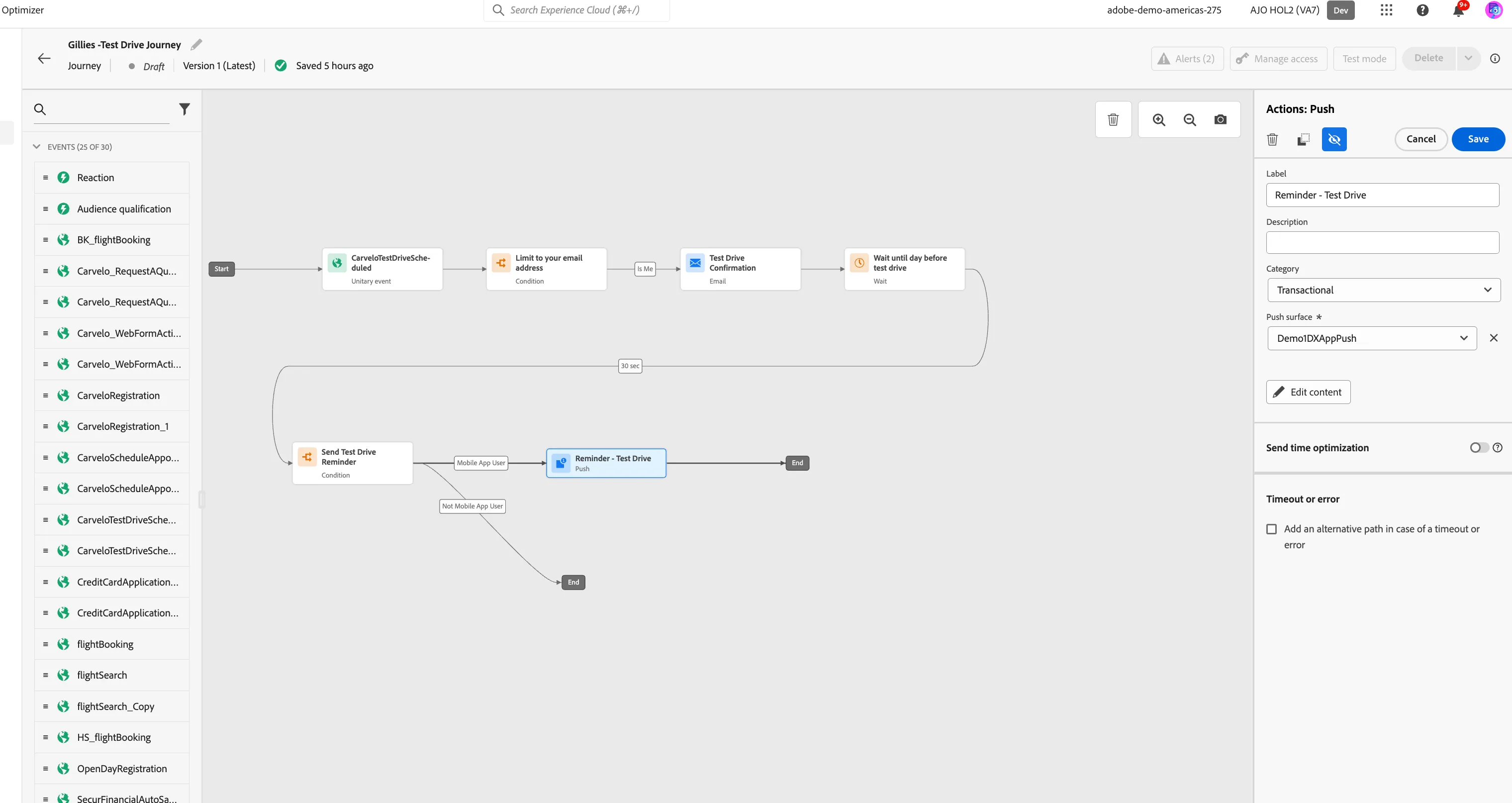Edit journey name with pencil icon
The width and height of the screenshot is (1512, 803).
196,45
